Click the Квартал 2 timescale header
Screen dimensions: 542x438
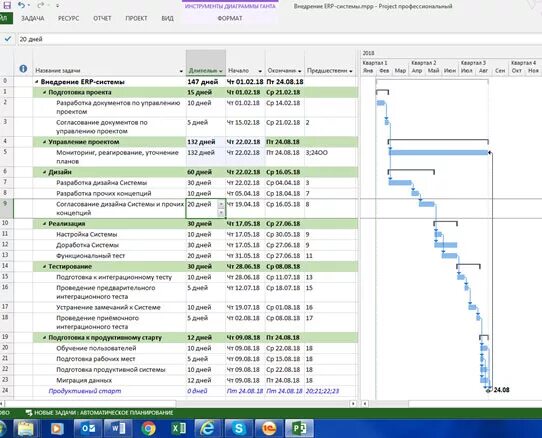(423, 63)
